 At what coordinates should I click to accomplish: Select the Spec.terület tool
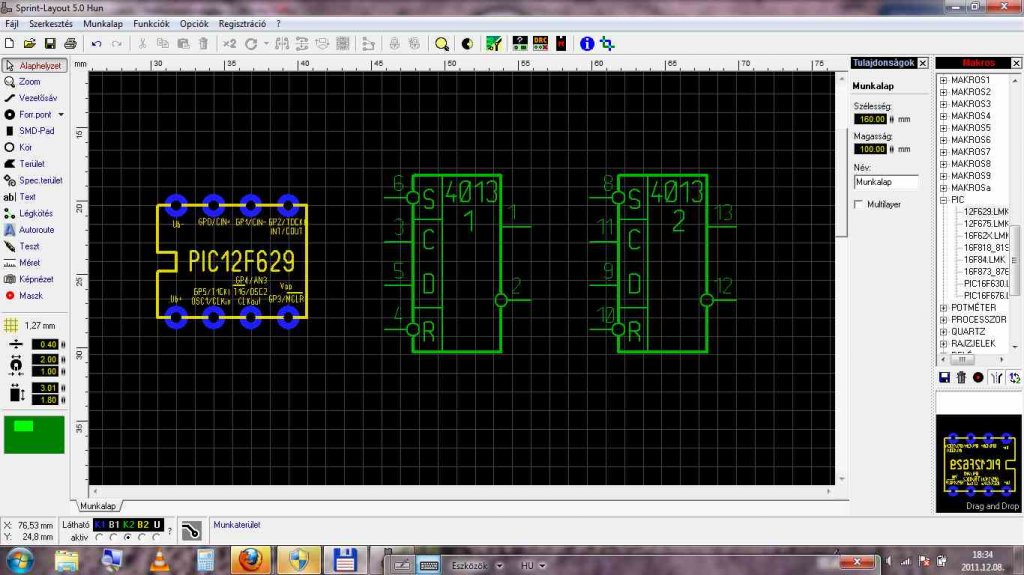click(33, 180)
